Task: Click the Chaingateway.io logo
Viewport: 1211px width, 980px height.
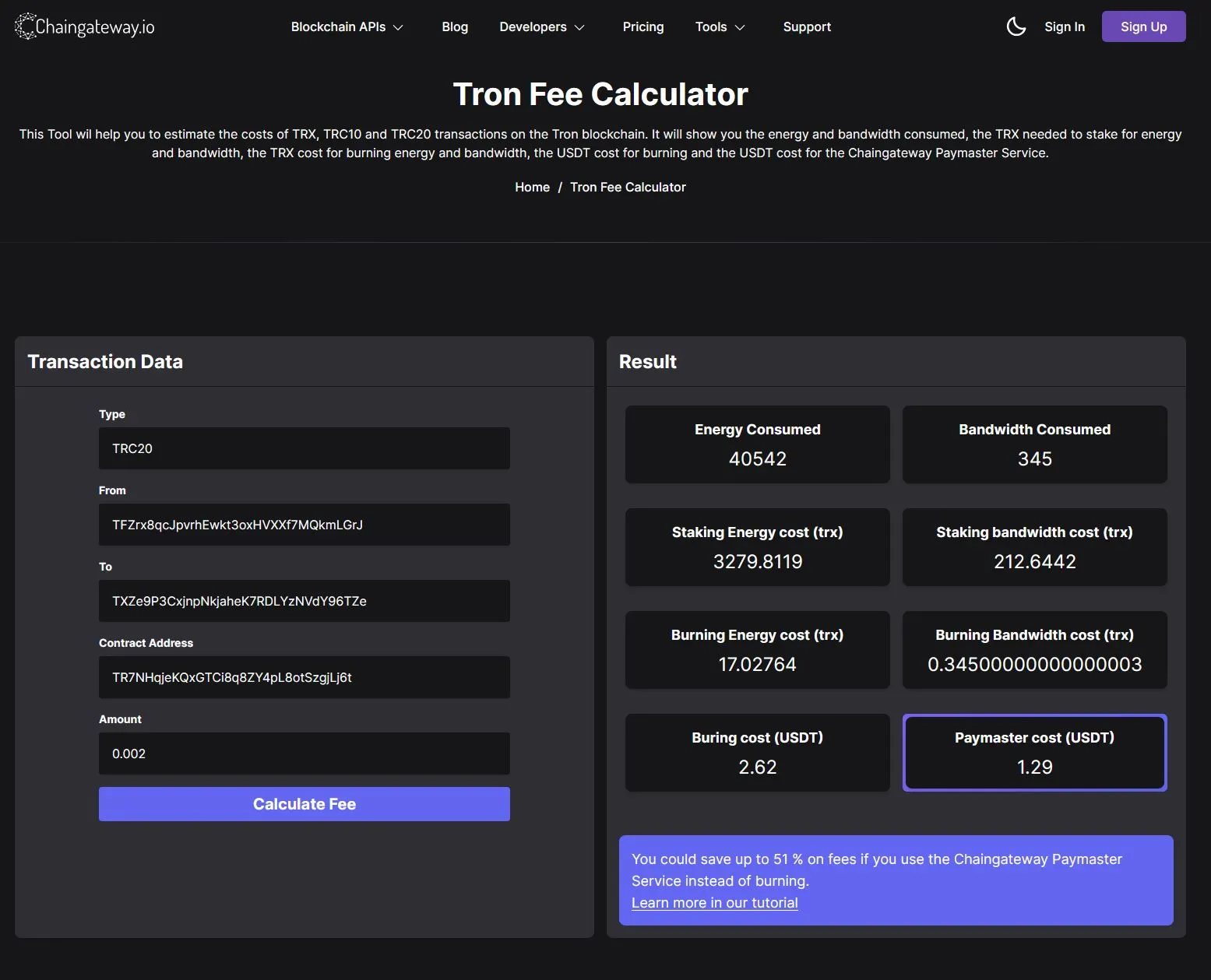Action: pyautogui.click(x=85, y=26)
